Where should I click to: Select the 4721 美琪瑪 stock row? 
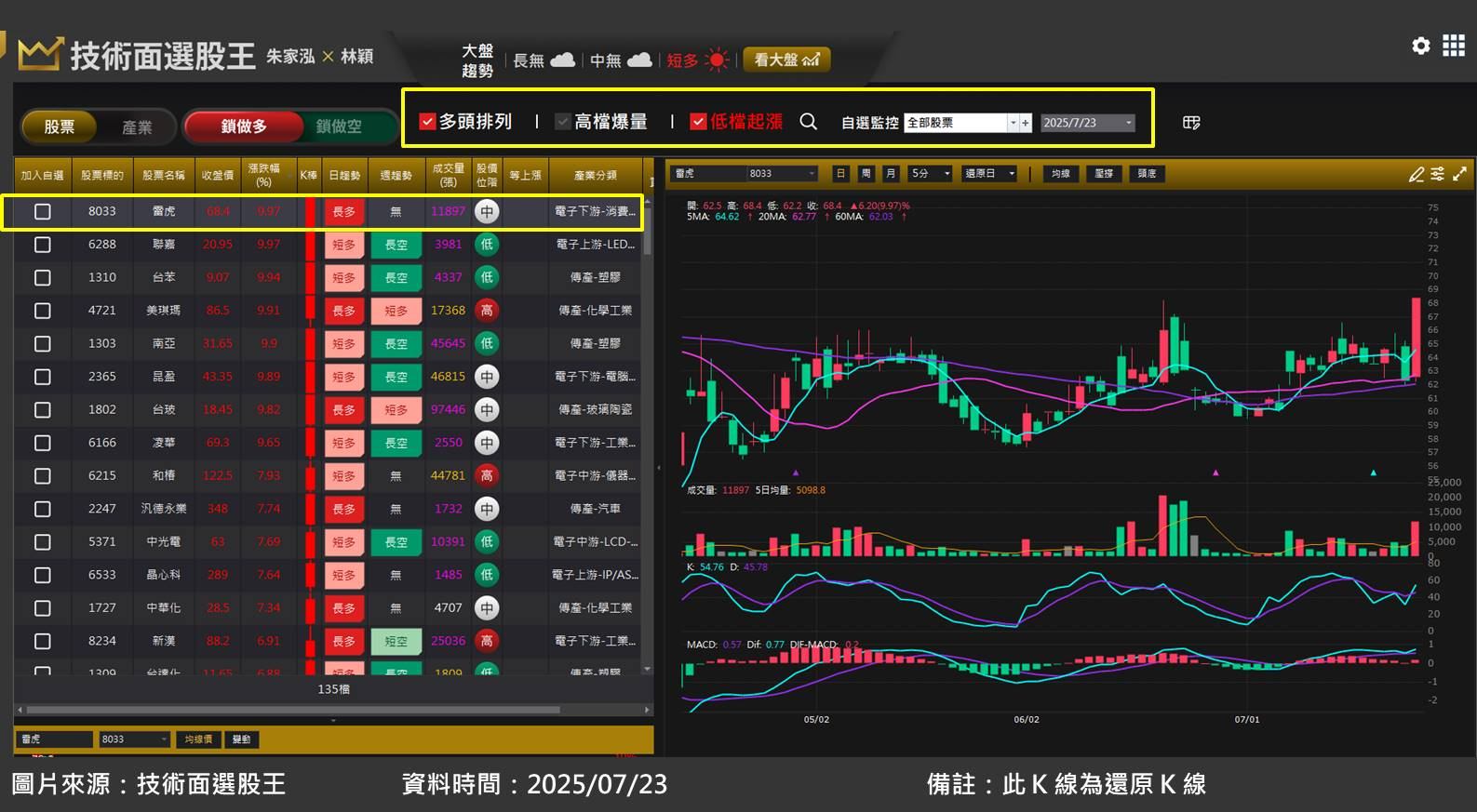point(164,311)
